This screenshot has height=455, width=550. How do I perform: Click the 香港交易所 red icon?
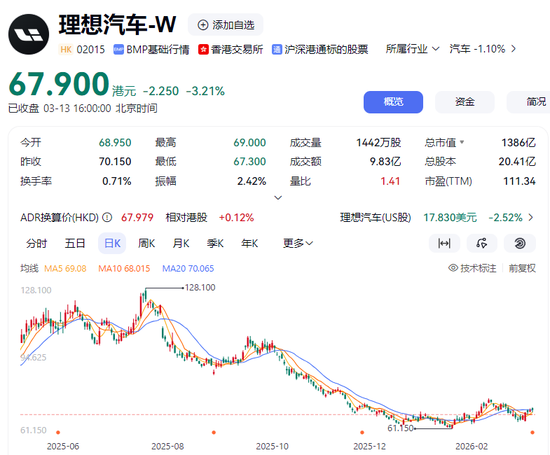point(203,49)
